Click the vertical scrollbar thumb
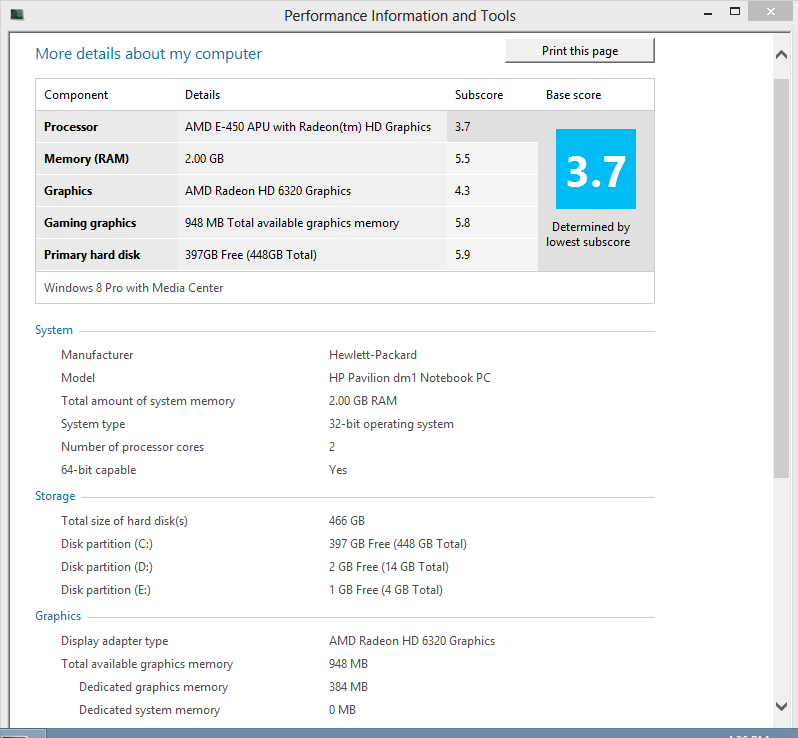The image size is (798, 738). click(x=781, y=278)
